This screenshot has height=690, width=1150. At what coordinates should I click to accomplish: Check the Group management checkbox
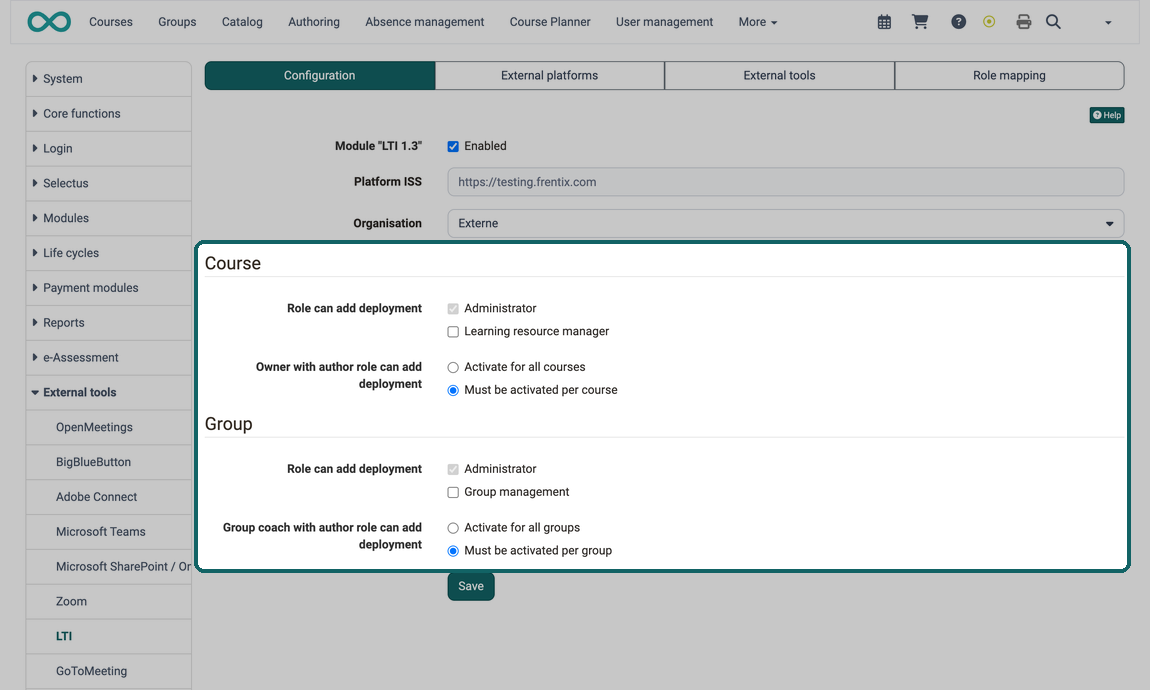[x=453, y=492]
